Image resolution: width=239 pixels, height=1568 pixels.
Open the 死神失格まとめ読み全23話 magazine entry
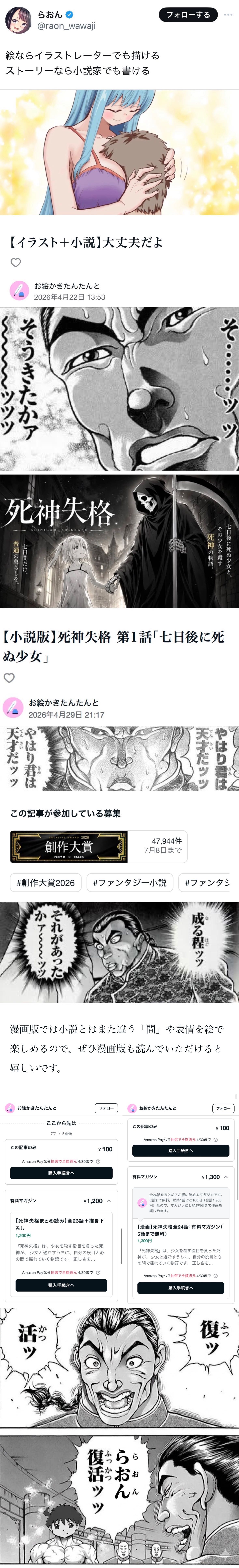click(x=61, y=1223)
